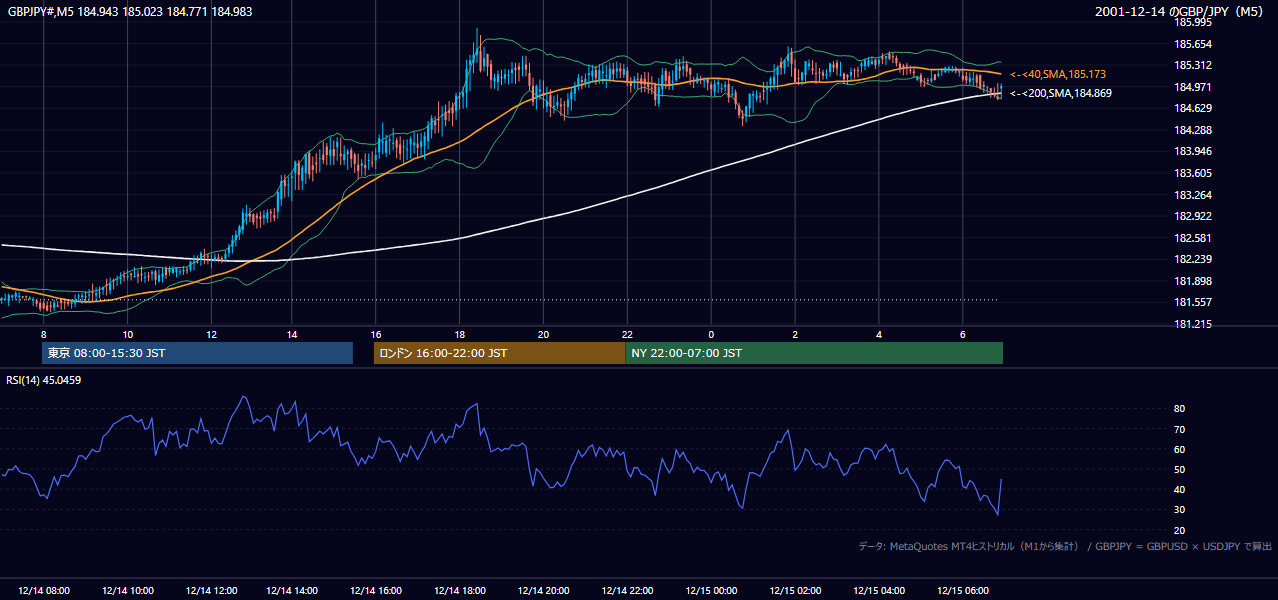Click RSI scale level 60
Image resolution: width=1278 pixels, height=600 pixels.
[x=1179, y=449]
